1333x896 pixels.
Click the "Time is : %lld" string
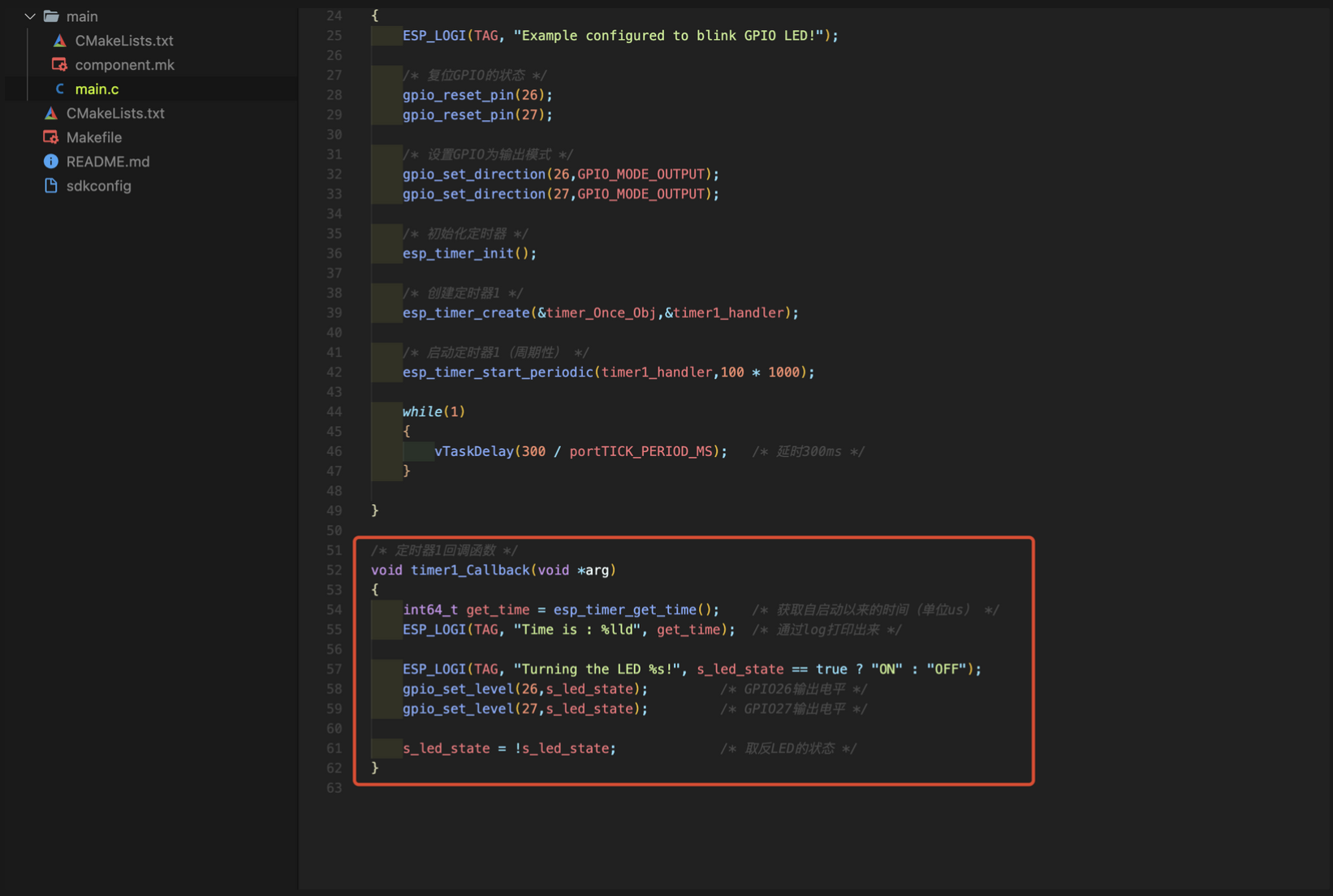click(x=577, y=629)
